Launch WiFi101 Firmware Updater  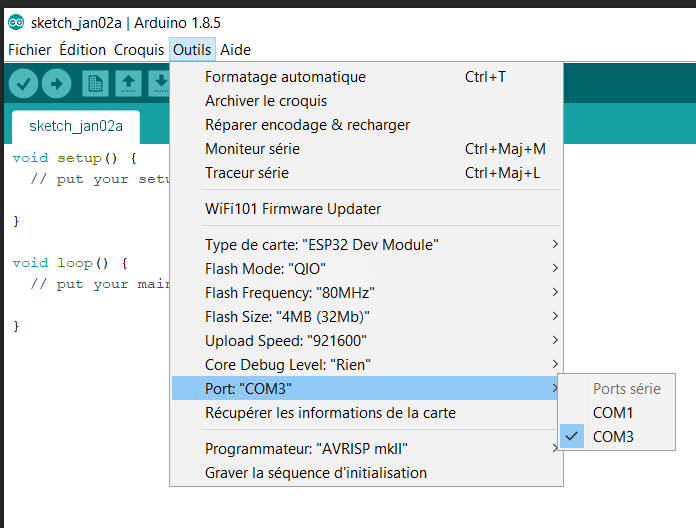[x=292, y=209]
